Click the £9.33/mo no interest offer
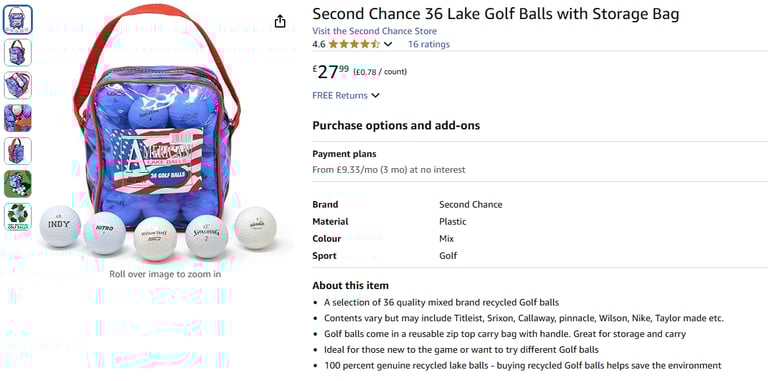The width and height of the screenshot is (768, 381). pos(389,170)
